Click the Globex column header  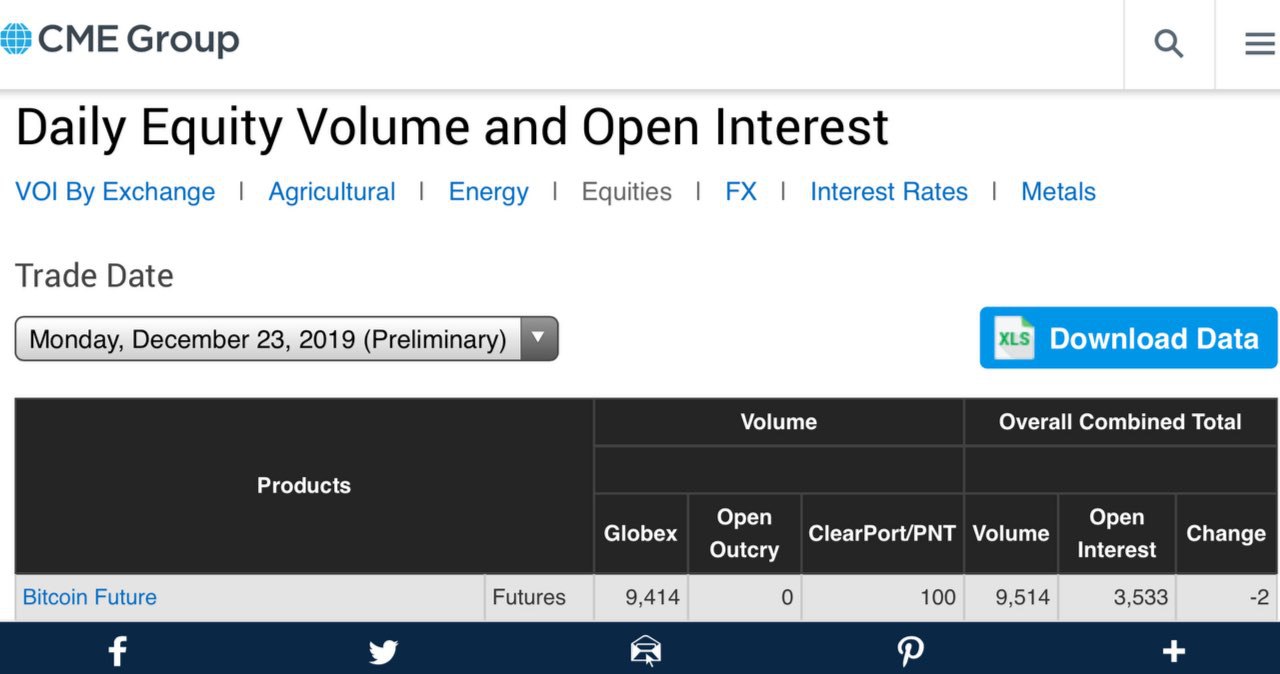tap(640, 534)
